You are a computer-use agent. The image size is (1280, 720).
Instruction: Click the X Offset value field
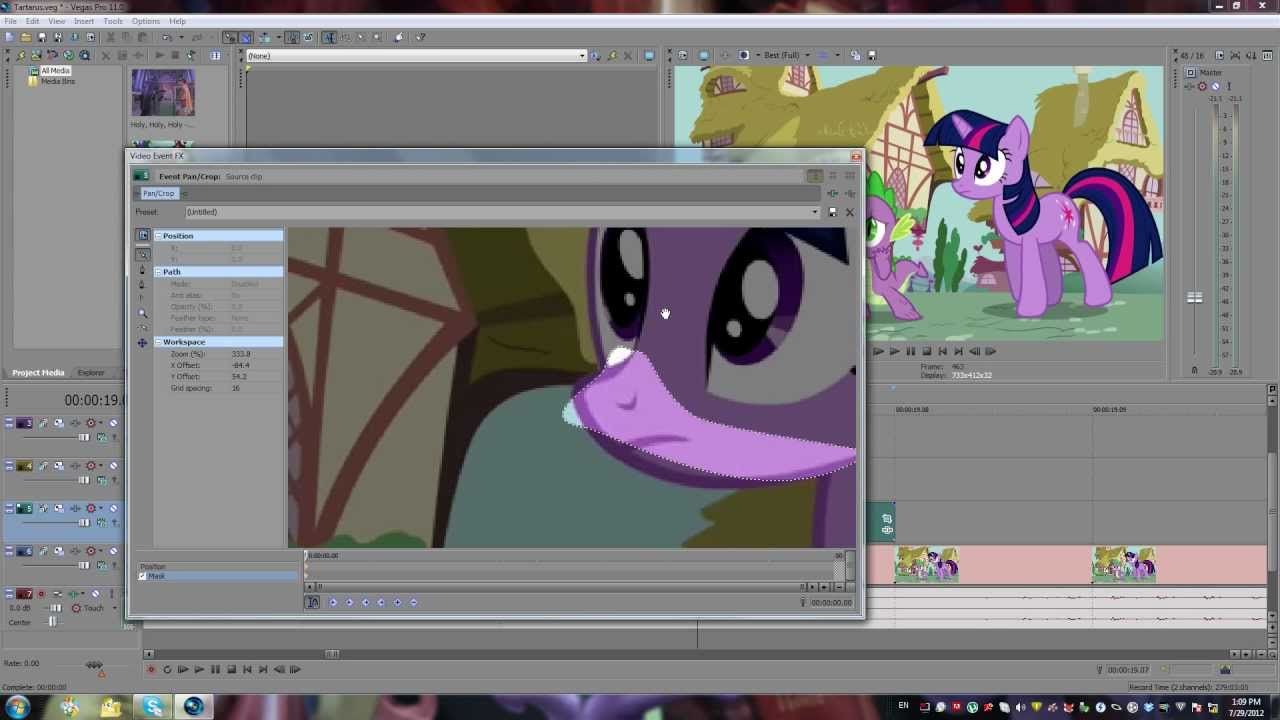coord(240,365)
